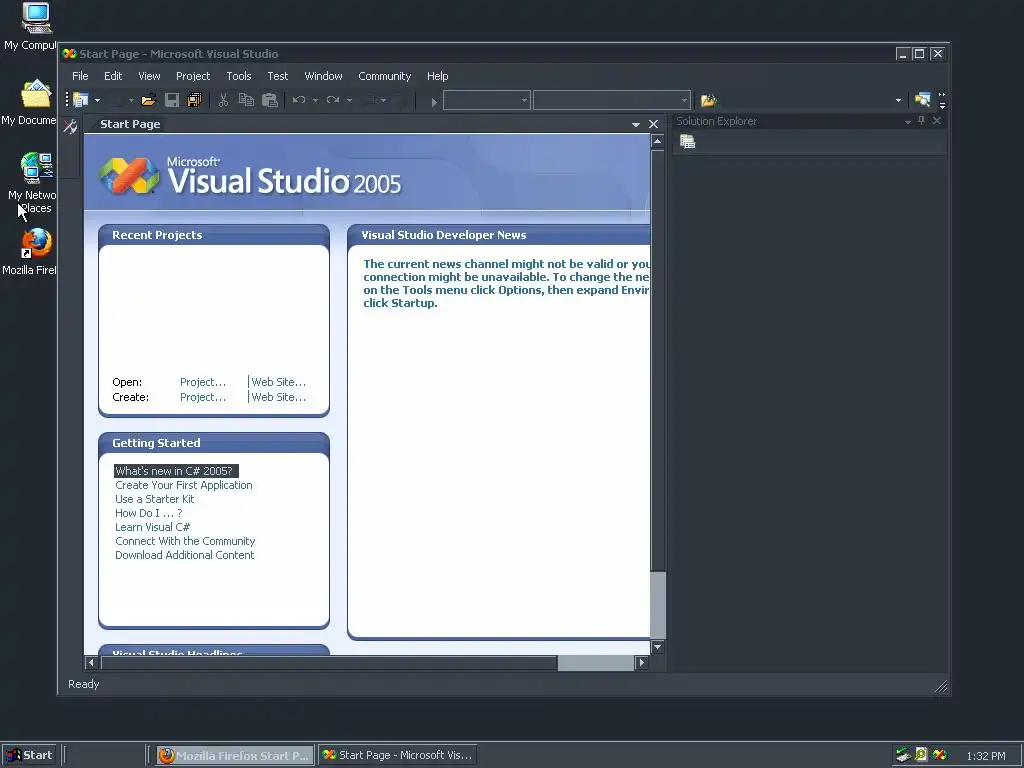Open "Create Your First Application" link
Image resolution: width=1024 pixels, height=768 pixels.
click(184, 485)
